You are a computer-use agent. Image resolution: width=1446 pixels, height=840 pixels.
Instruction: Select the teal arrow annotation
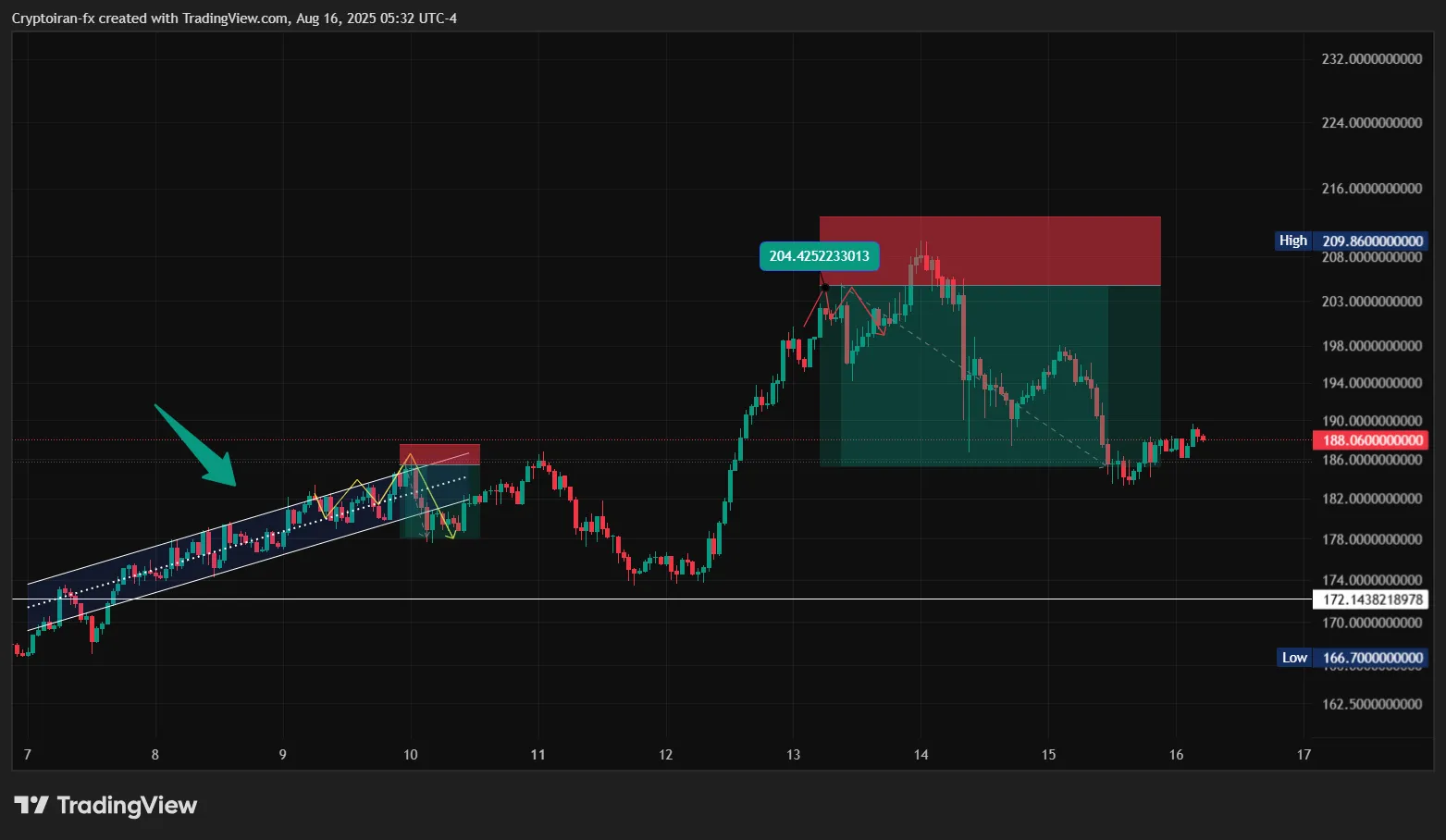coord(196,446)
